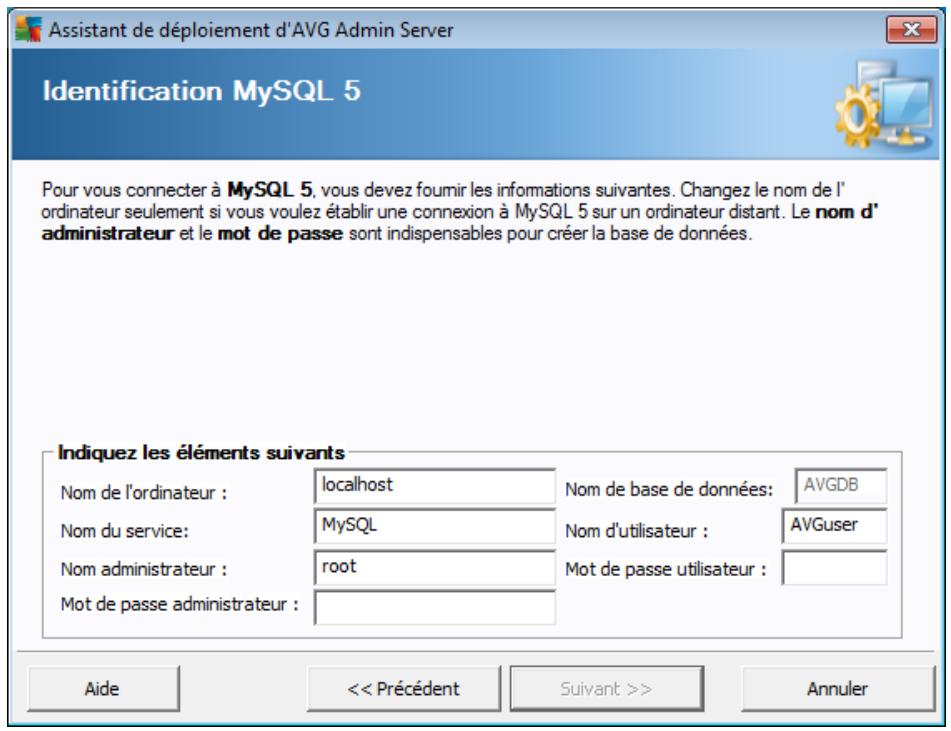Click the 'Nom administrateur :' label
Viewport: 951px width, 731px height.
(x=144, y=569)
